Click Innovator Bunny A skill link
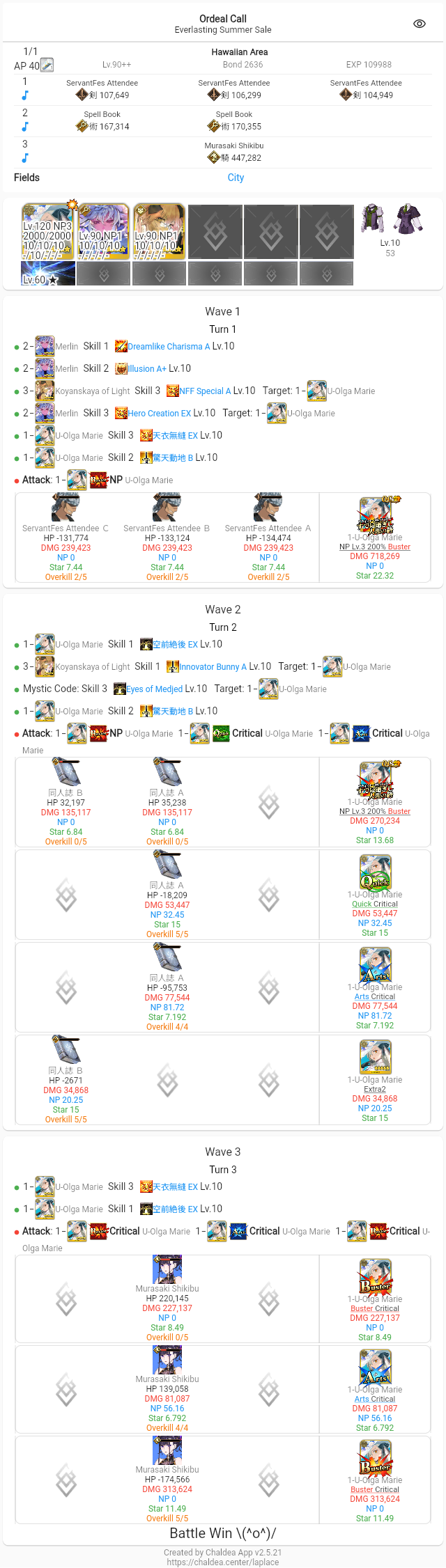Image resolution: width=446 pixels, height=1568 pixels. 213,666
